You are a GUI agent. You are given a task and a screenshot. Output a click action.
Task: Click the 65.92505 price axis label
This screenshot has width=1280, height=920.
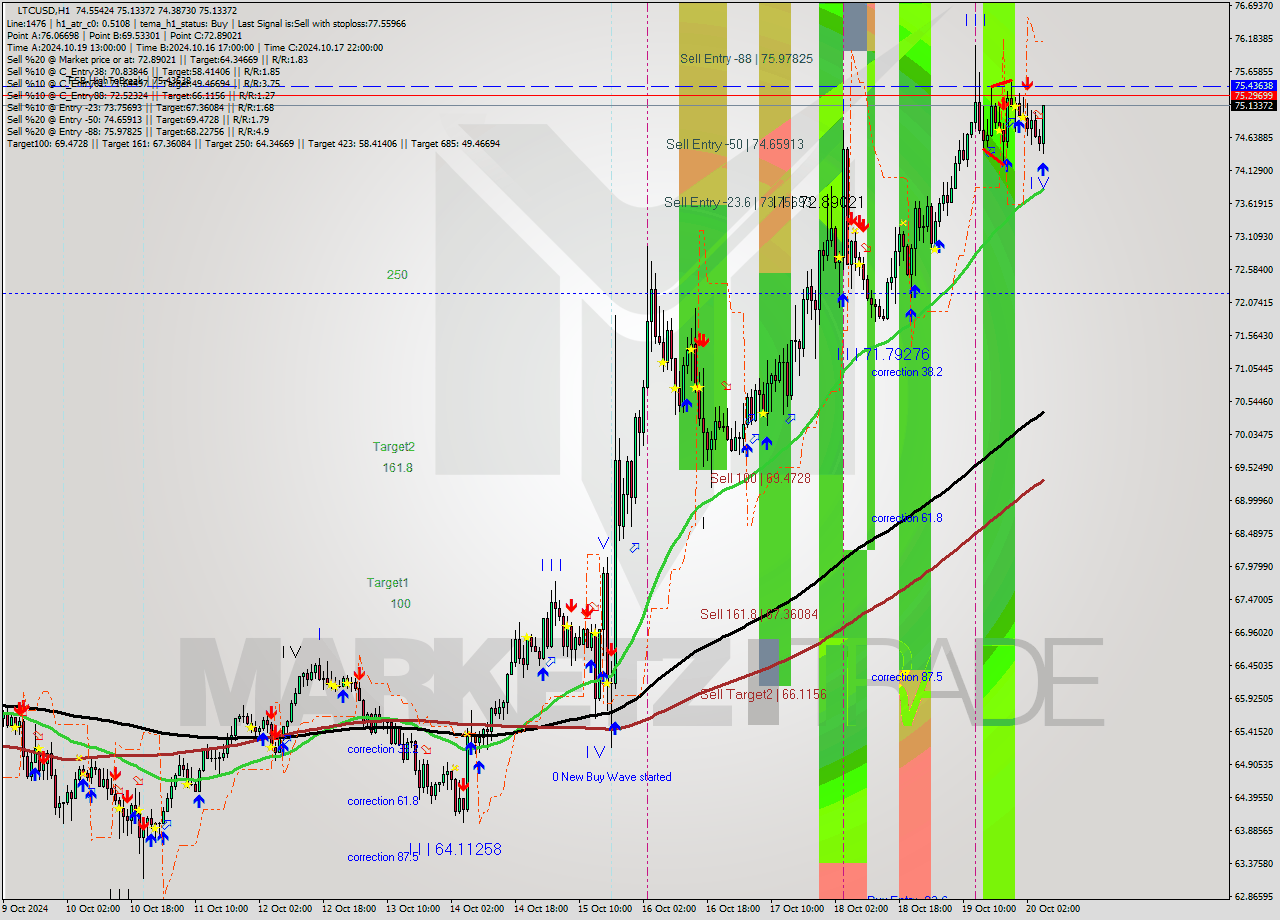(x=1253, y=698)
